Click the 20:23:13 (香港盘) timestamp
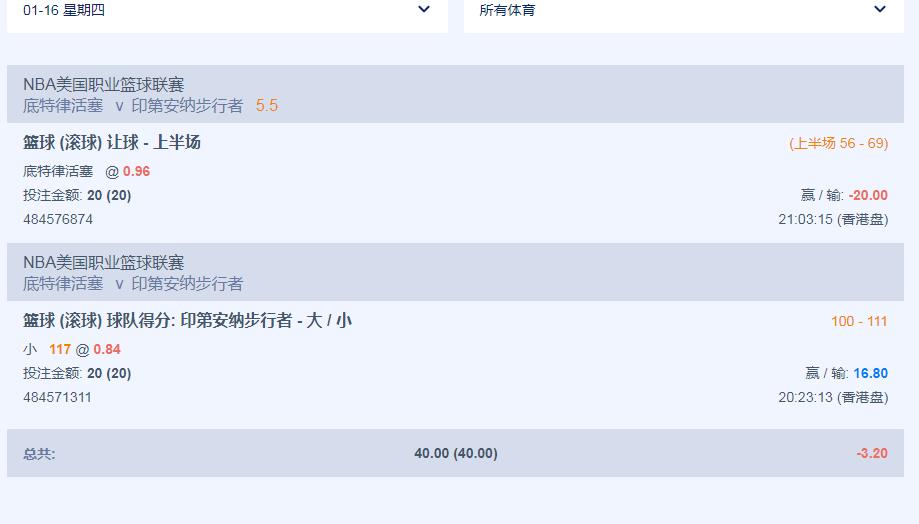 tap(833, 397)
